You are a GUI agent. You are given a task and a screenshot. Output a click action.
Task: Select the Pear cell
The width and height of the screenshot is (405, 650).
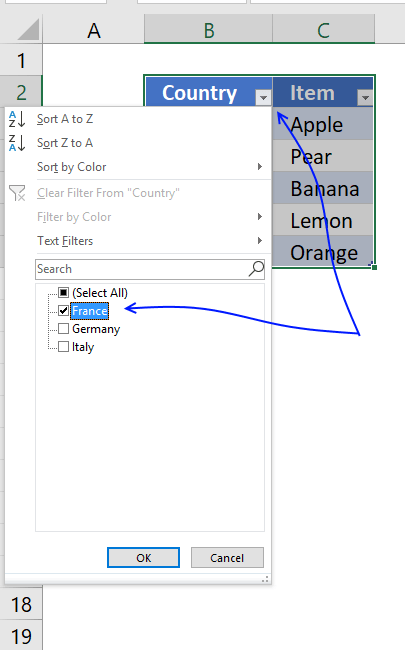(323, 156)
